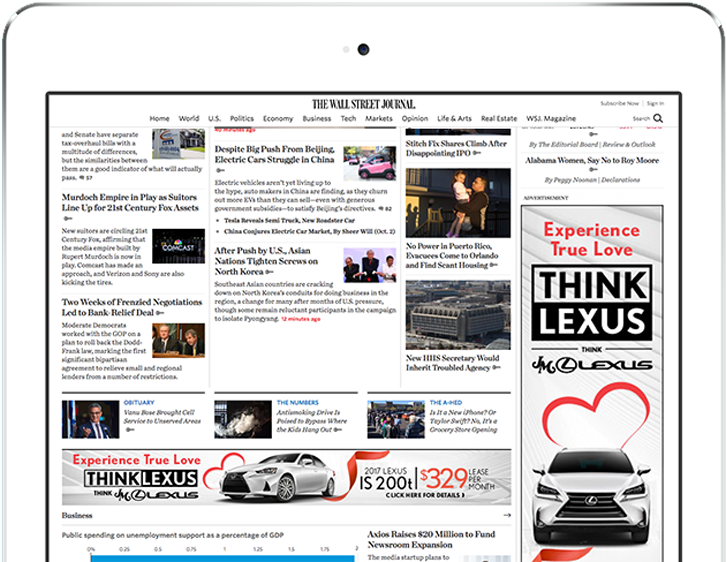Click the Subscribe Now link
The image size is (727, 562).
(619, 103)
